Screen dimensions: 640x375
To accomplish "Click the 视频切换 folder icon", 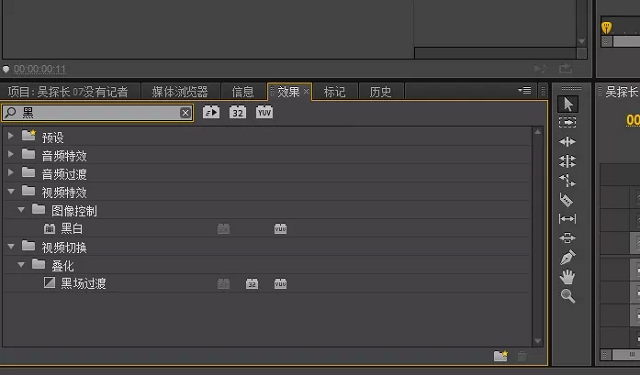I will point(28,246).
